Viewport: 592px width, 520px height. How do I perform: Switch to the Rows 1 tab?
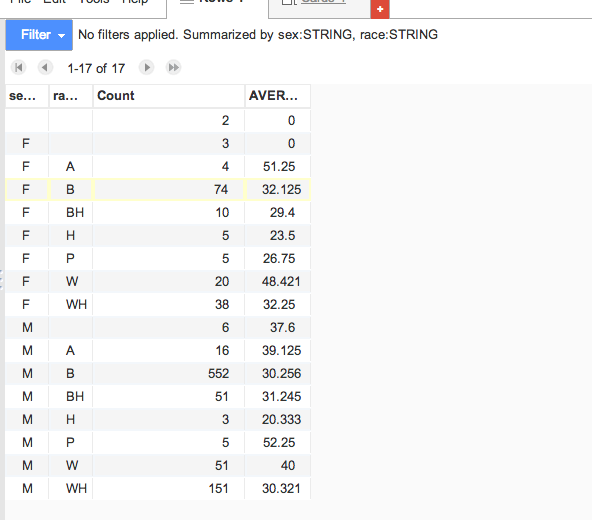pos(218,4)
